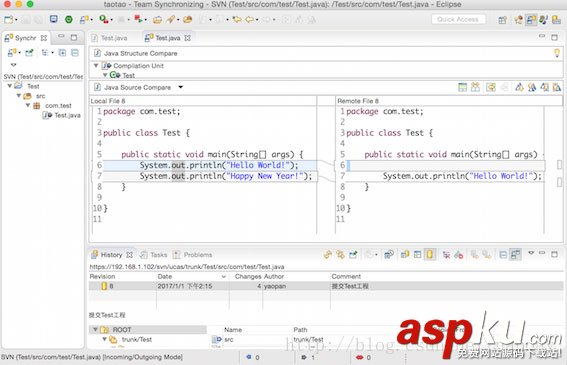
Task: Click Compare Mode clock icon in History
Action: 389,255
